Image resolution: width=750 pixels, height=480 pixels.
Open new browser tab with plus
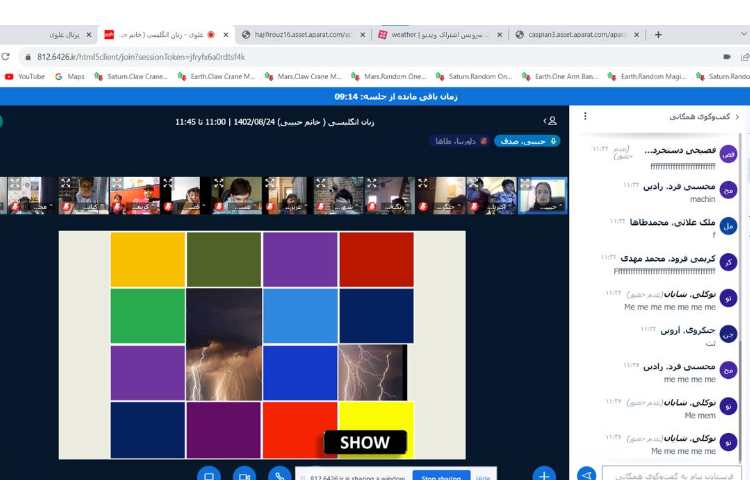click(x=657, y=34)
